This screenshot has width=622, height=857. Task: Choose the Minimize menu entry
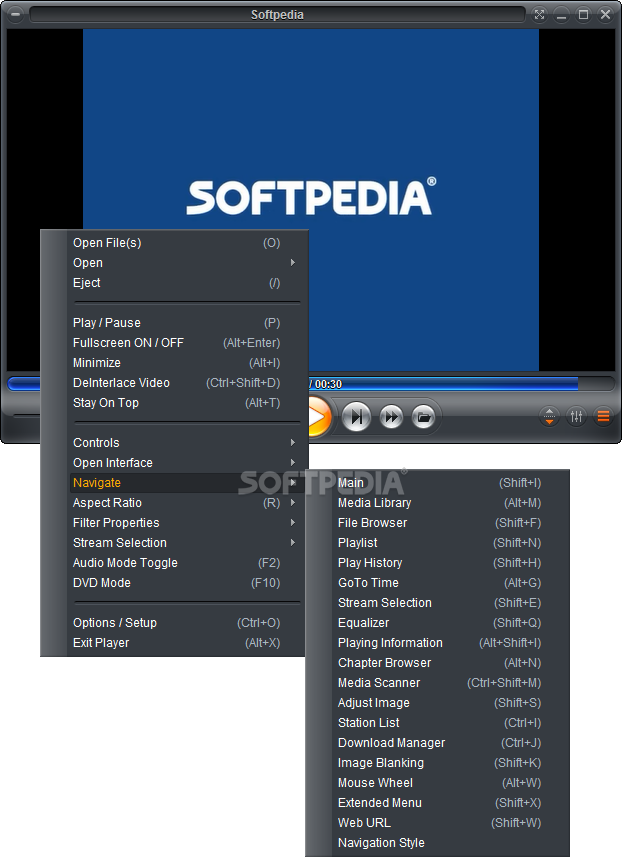[186, 363]
